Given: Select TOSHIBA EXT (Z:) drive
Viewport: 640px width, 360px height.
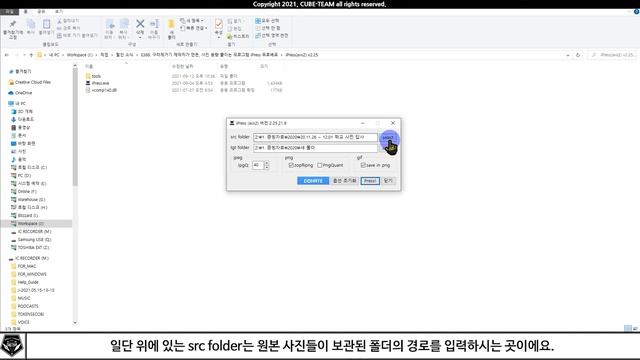Looking at the screenshot, I should (x=30, y=247).
